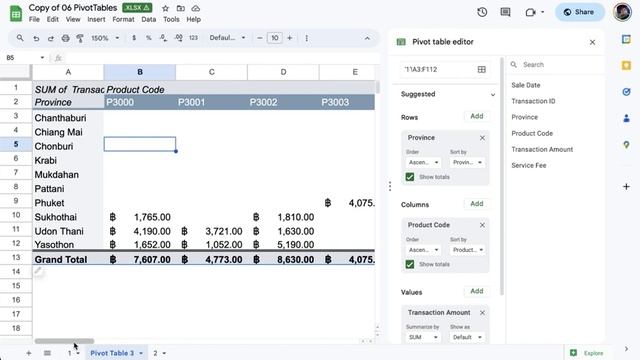Decrease the font size

260,38
